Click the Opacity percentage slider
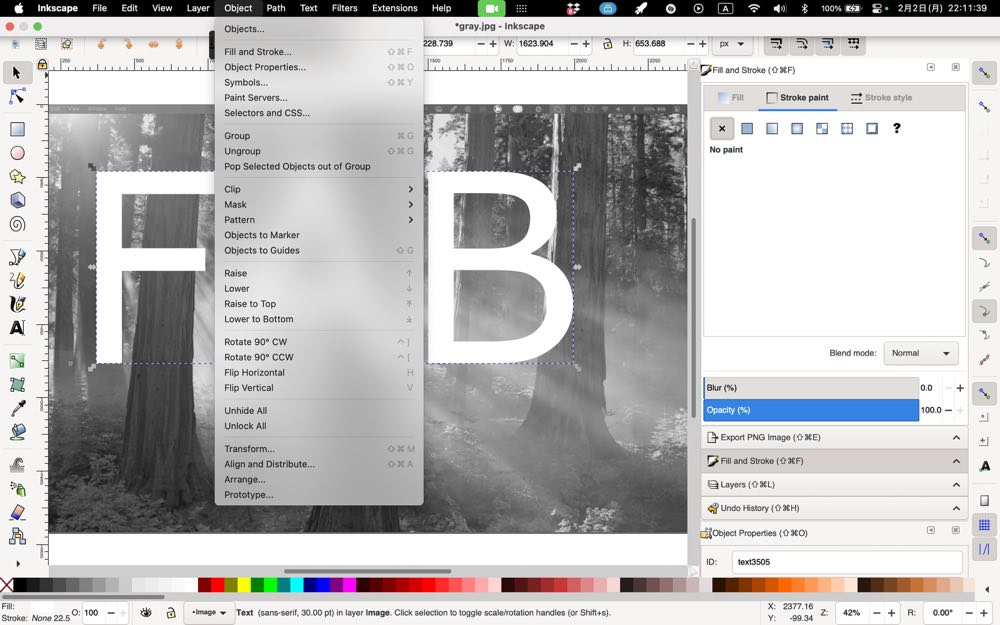The image size is (1000, 625). 811,410
